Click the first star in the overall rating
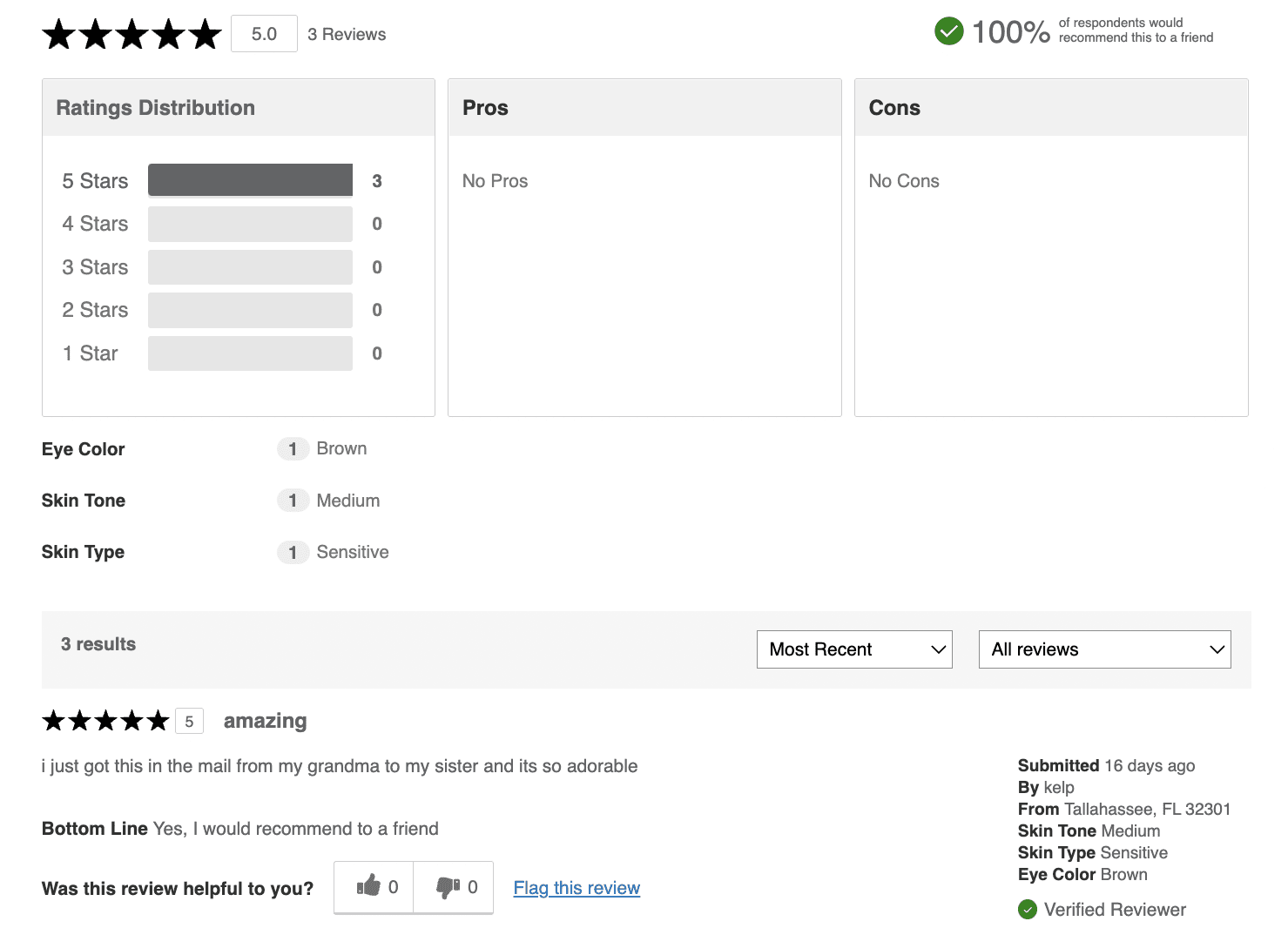The height and width of the screenshot is (928, 1288). 57,33
